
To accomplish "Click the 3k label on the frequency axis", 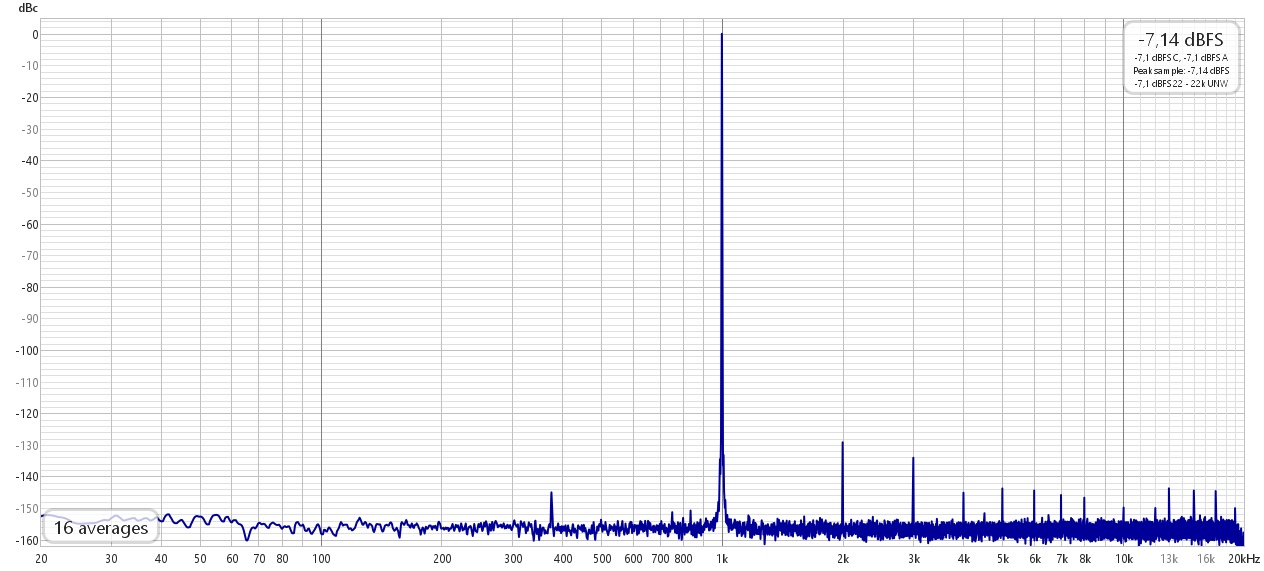I will 913,559.
